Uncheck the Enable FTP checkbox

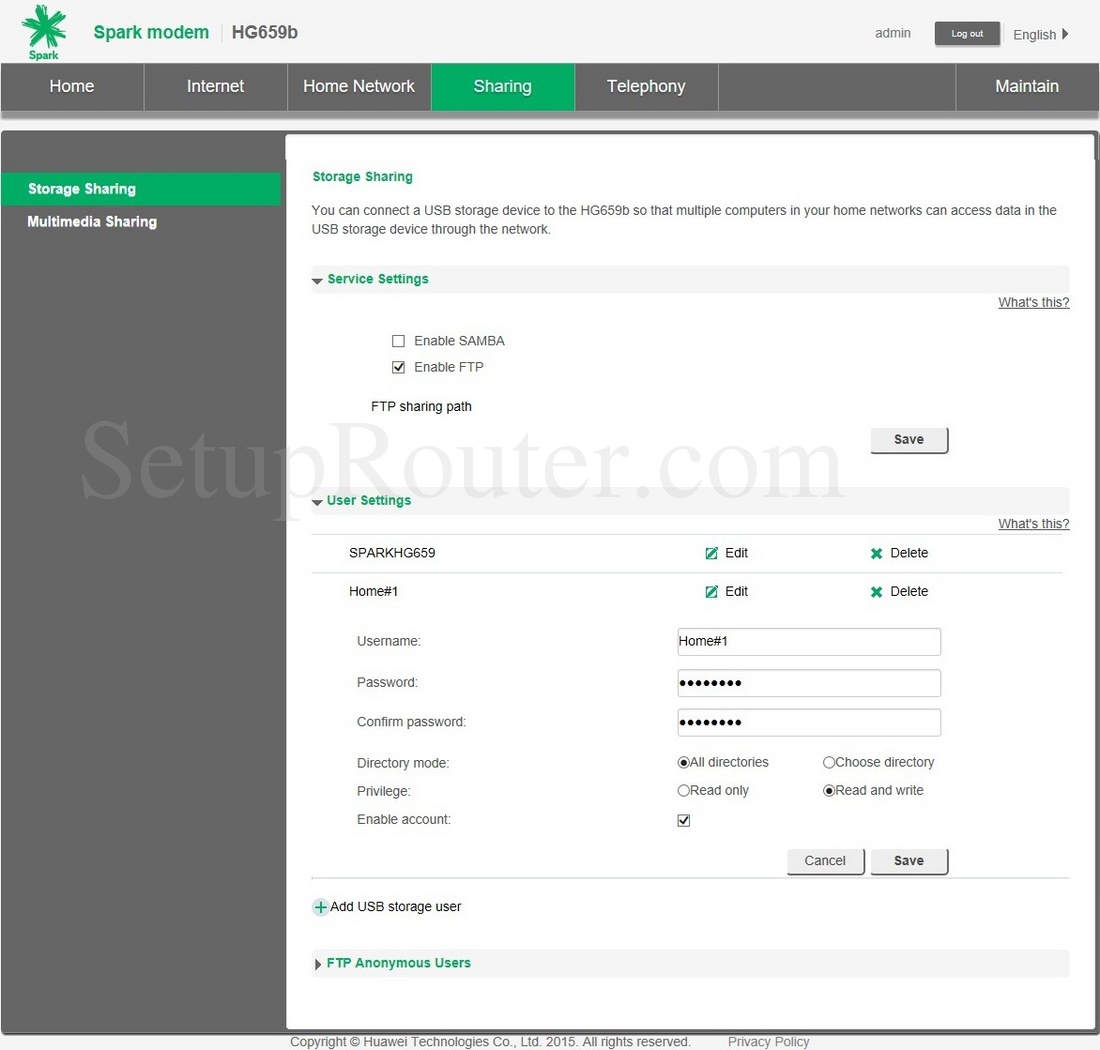coord(398,367)
